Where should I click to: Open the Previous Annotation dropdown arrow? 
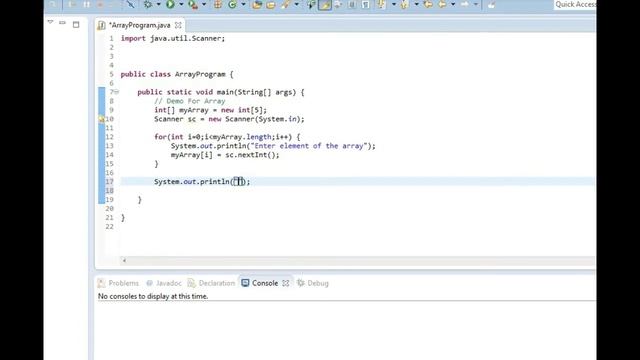point(417,4)
